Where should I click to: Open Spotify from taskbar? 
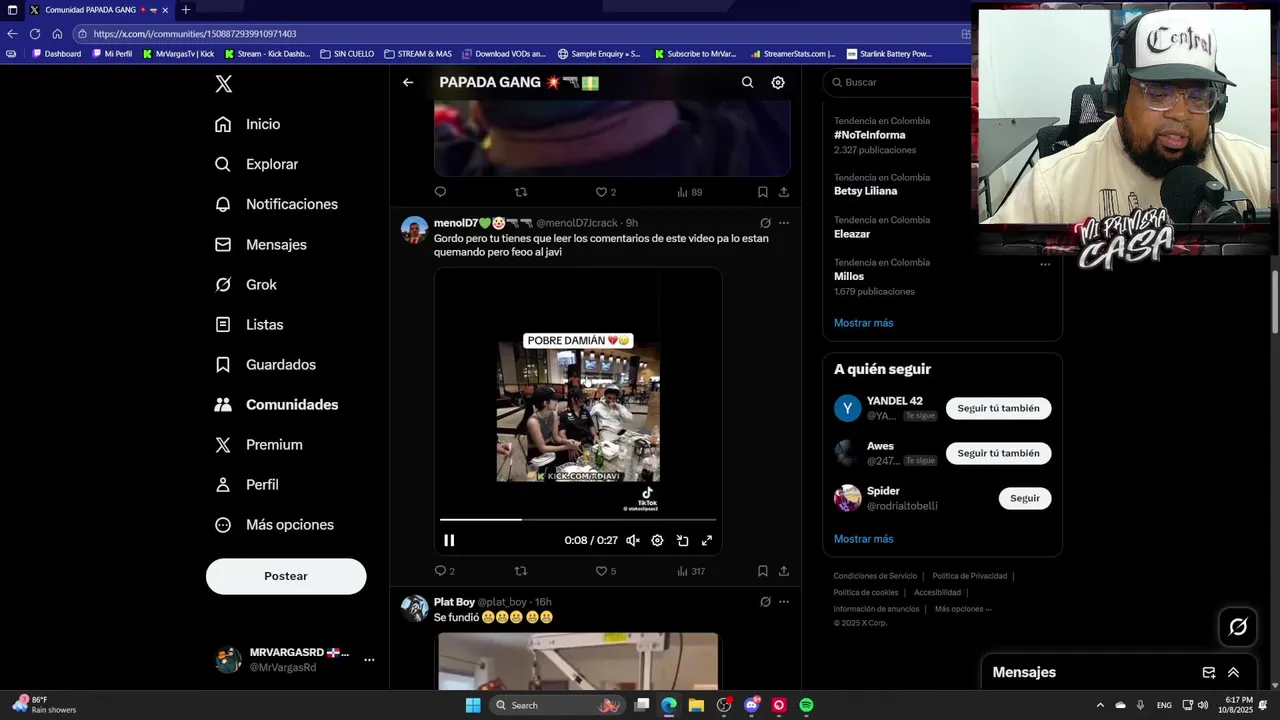[806, 705]
